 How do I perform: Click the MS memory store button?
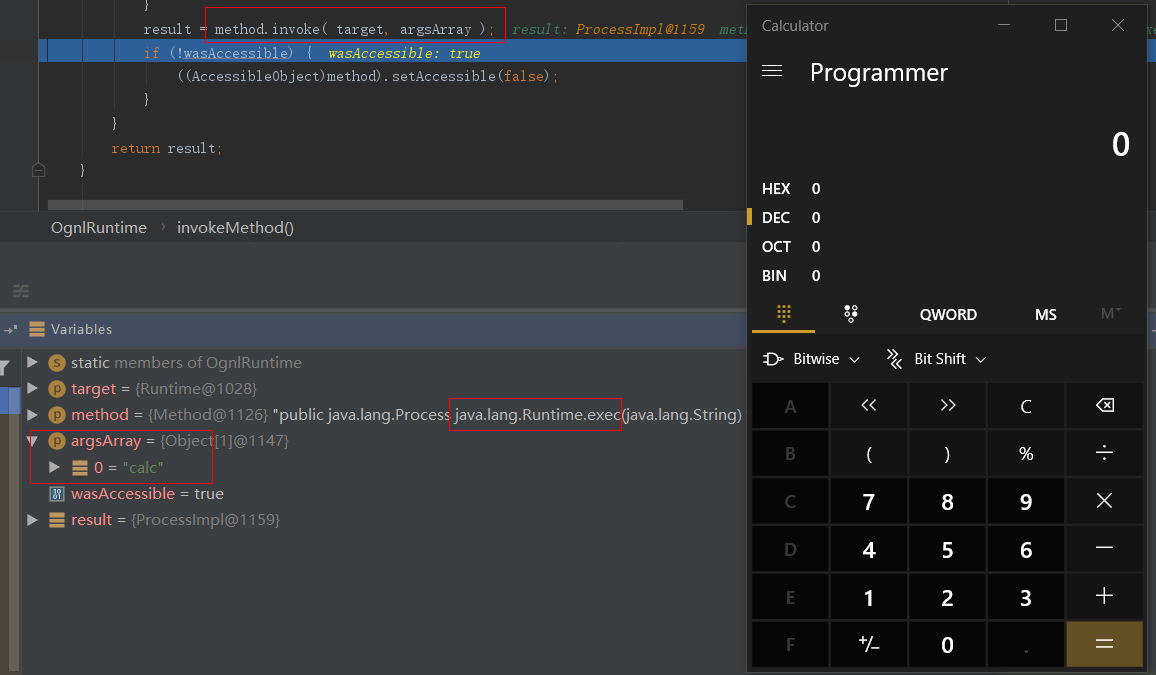(1046, 314)
